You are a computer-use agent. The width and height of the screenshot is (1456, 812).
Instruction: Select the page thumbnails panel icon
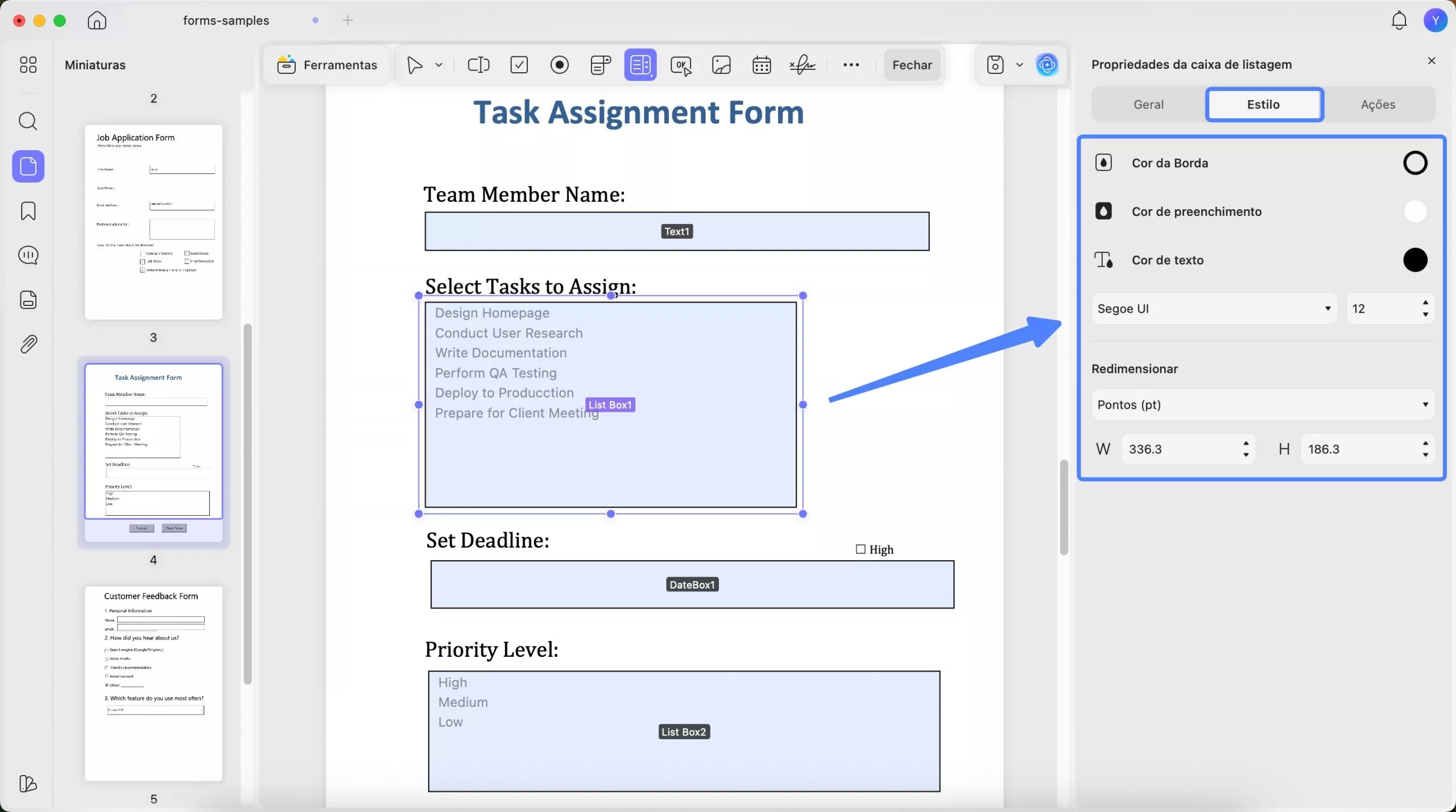pyautogui.click(x=28, y=167)
